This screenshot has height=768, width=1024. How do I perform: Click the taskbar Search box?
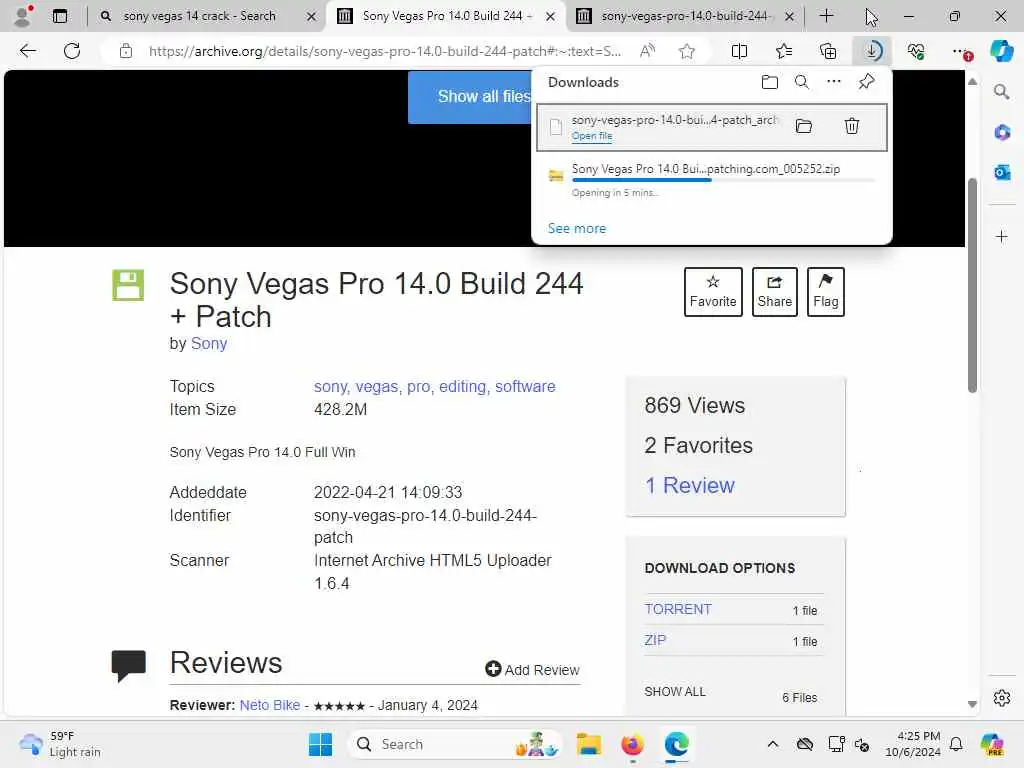[x=456, y=744]
